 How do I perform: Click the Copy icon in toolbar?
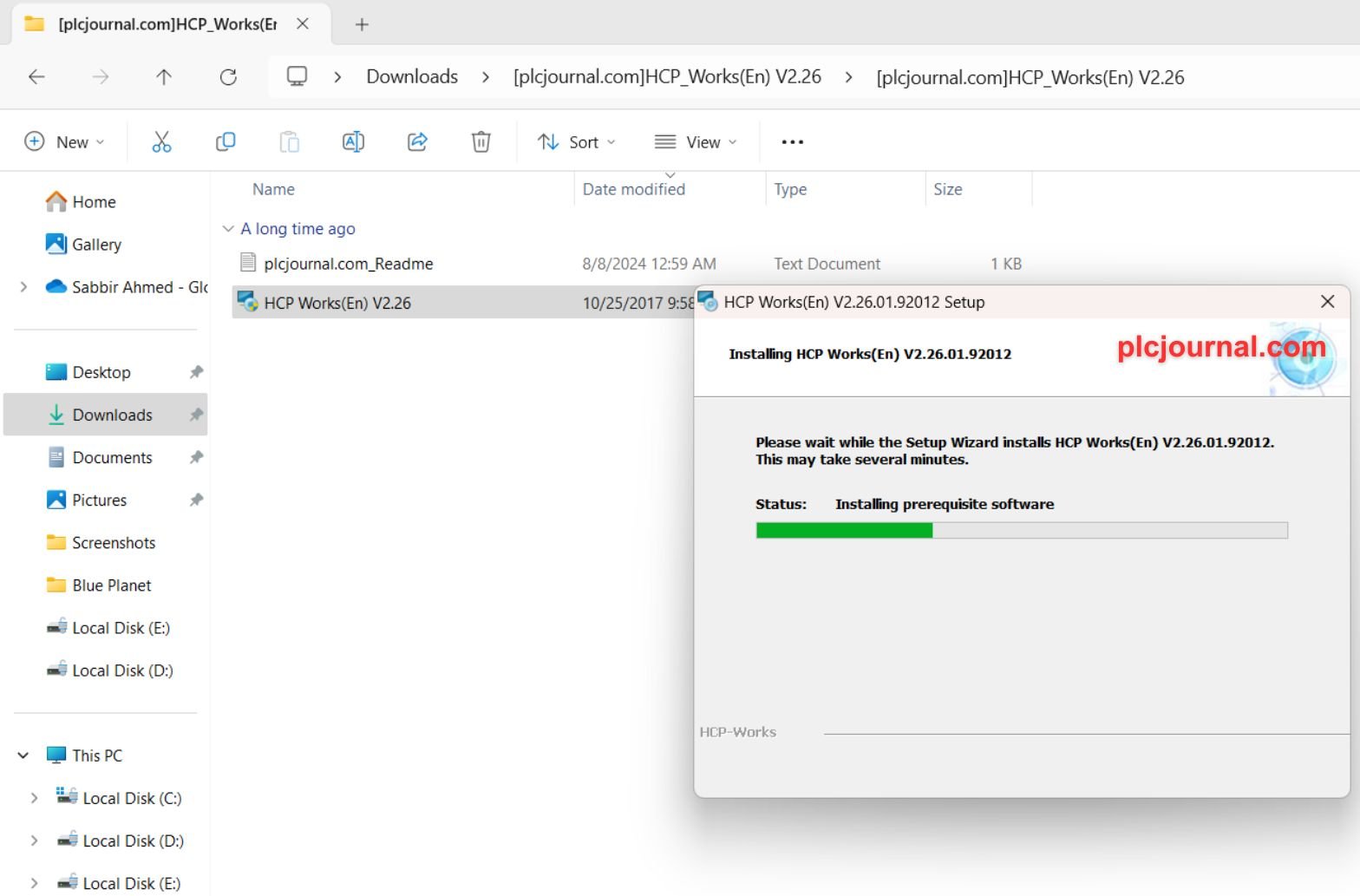(x=226, y=141)
